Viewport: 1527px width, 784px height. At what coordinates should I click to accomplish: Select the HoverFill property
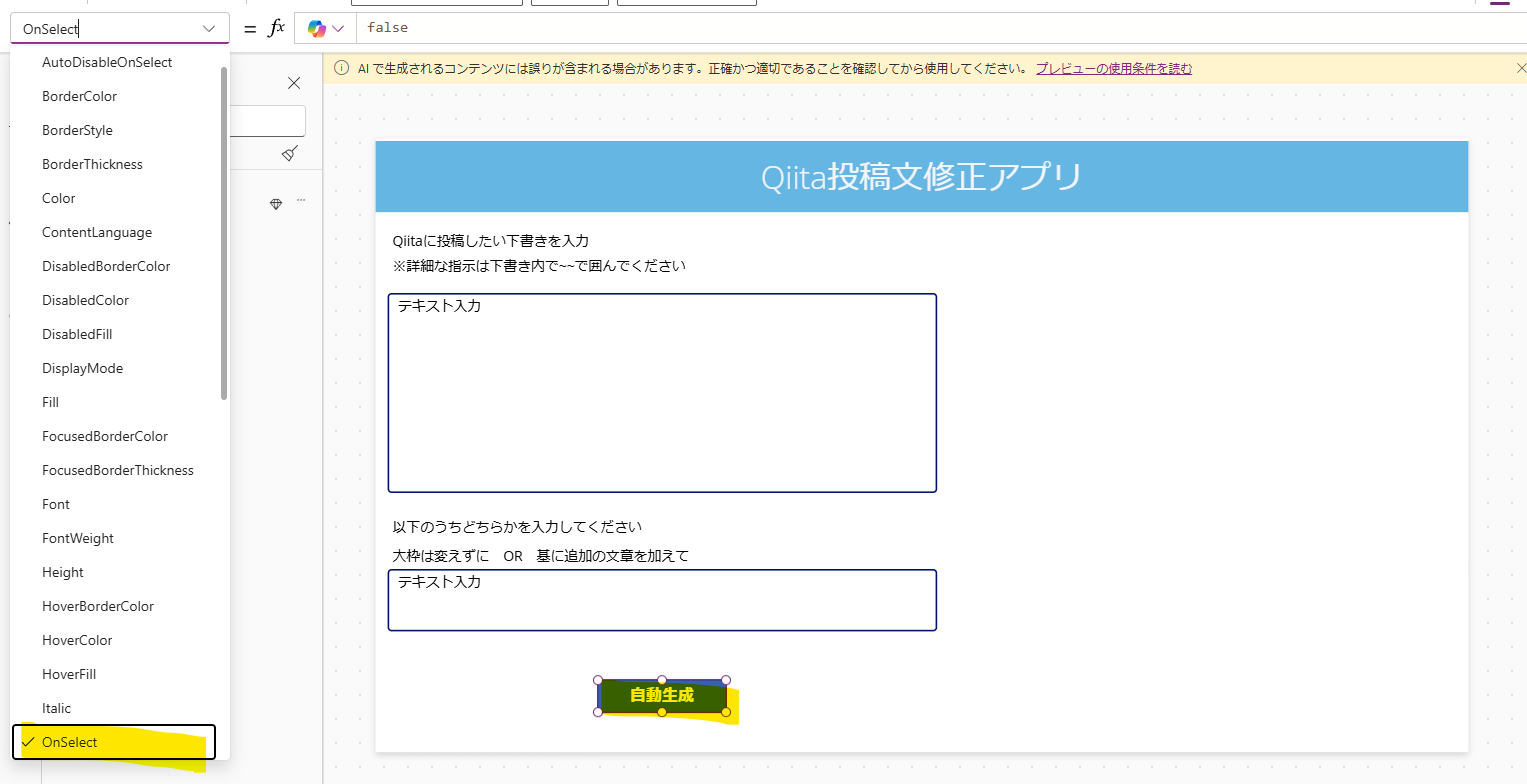click(x=69, y=674)
